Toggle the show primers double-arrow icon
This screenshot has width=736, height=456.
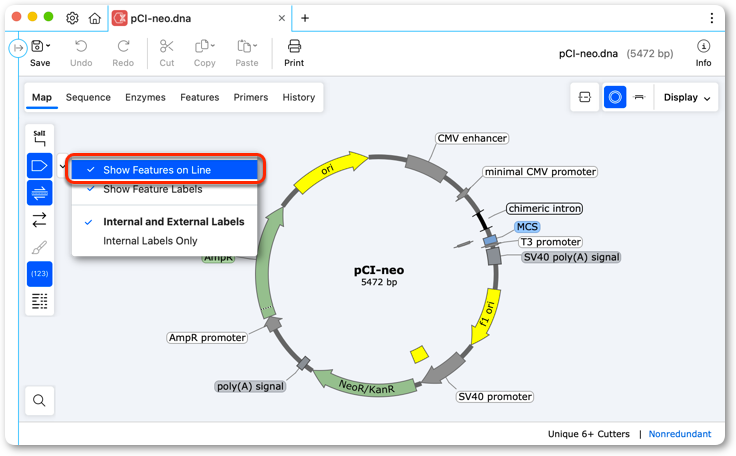[x=39, y=193]
